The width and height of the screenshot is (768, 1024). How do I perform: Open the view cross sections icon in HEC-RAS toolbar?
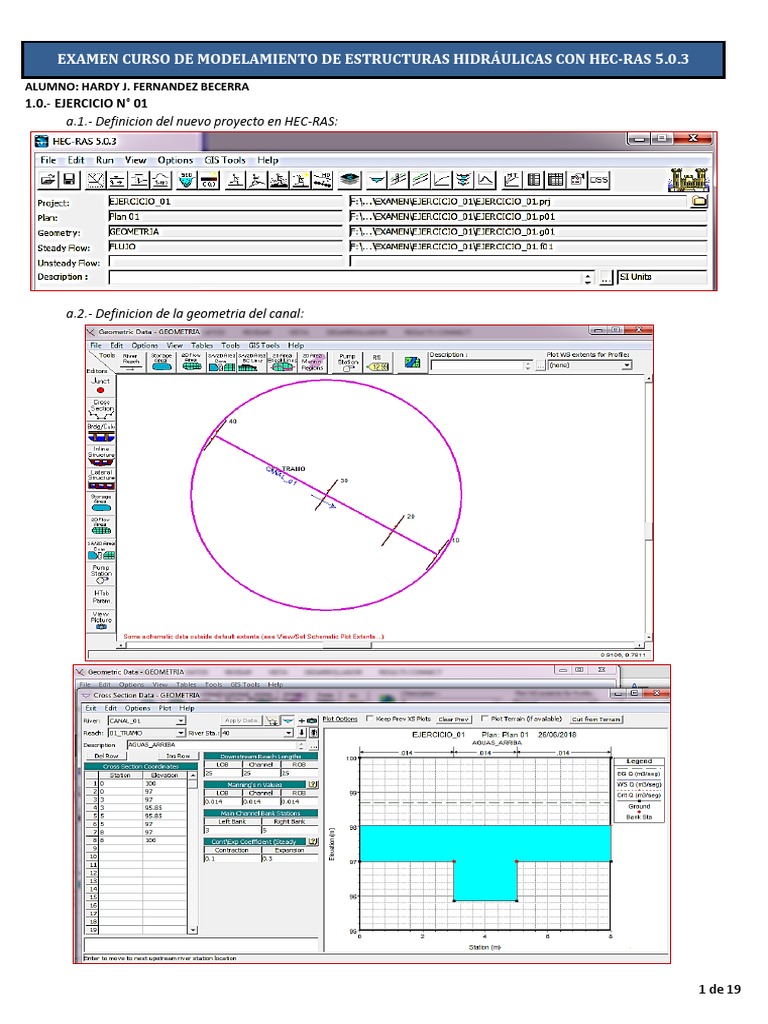(377, 180)
